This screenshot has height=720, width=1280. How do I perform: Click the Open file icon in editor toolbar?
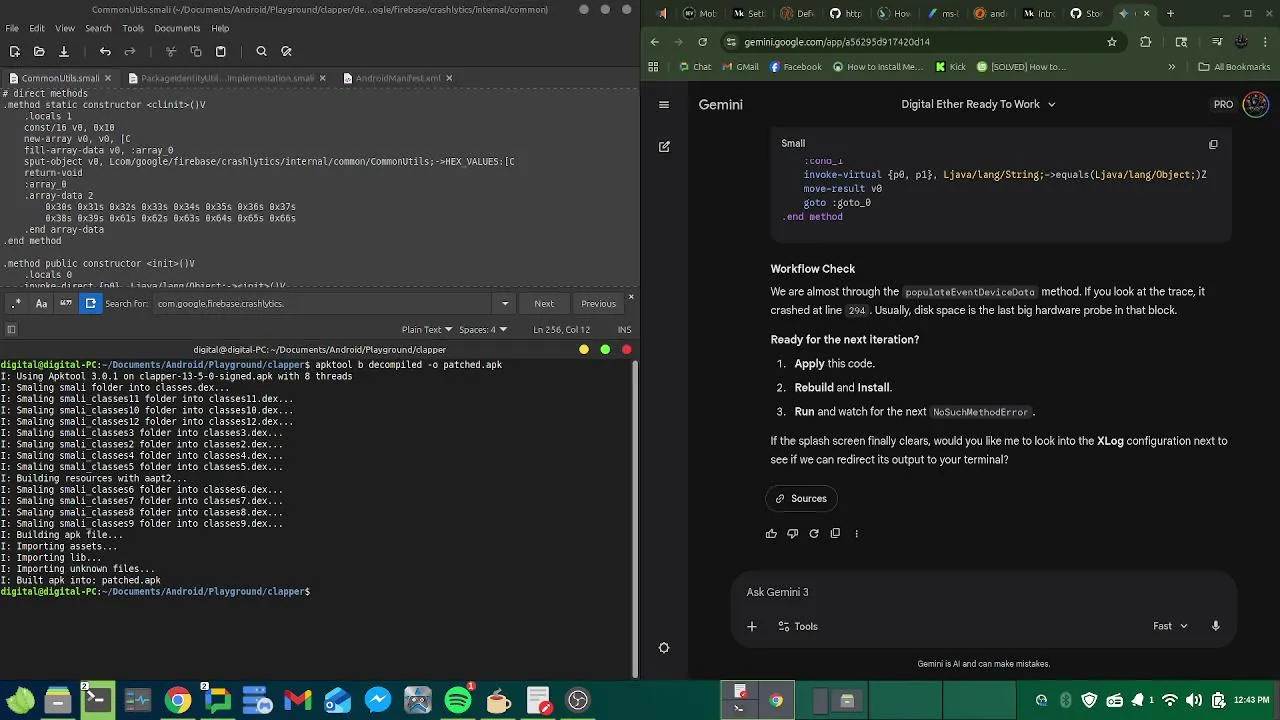click(39, 51)
